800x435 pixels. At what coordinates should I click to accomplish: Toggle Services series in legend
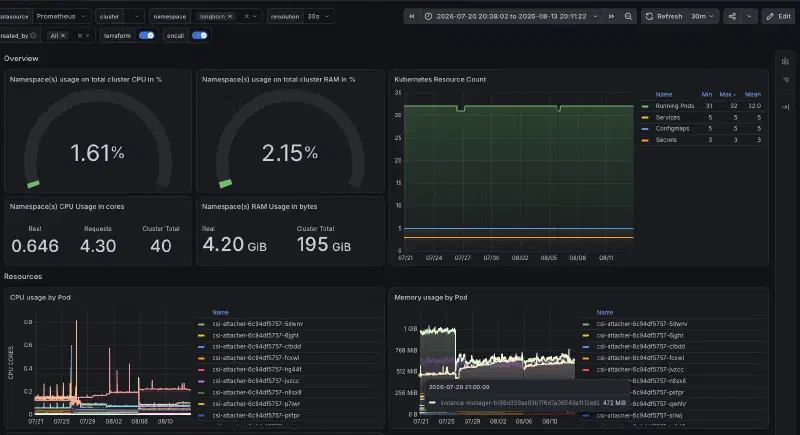tap(667, 117)
